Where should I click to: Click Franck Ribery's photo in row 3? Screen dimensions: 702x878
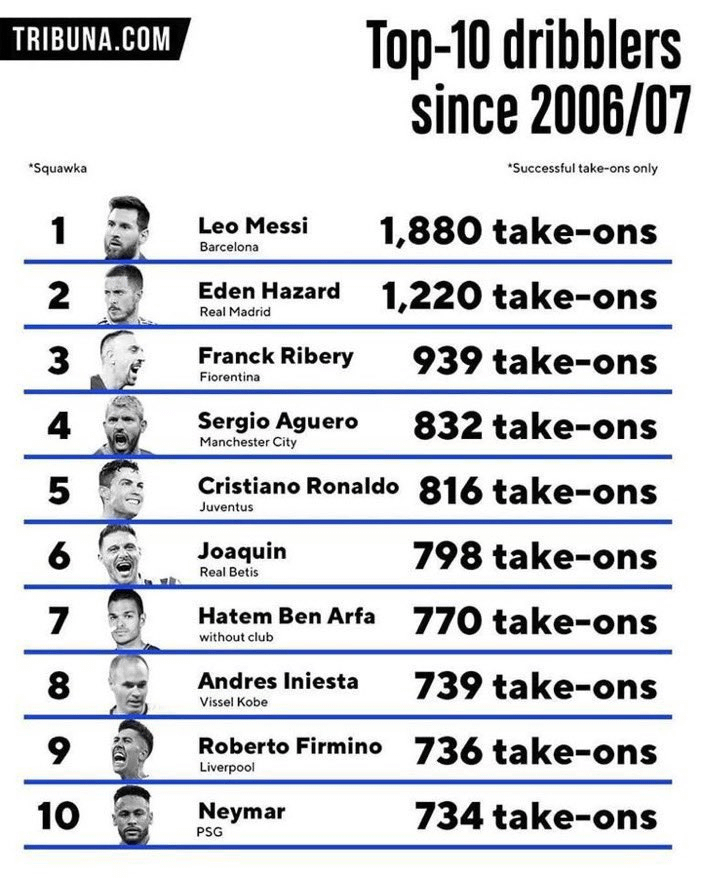click(119, 359)
